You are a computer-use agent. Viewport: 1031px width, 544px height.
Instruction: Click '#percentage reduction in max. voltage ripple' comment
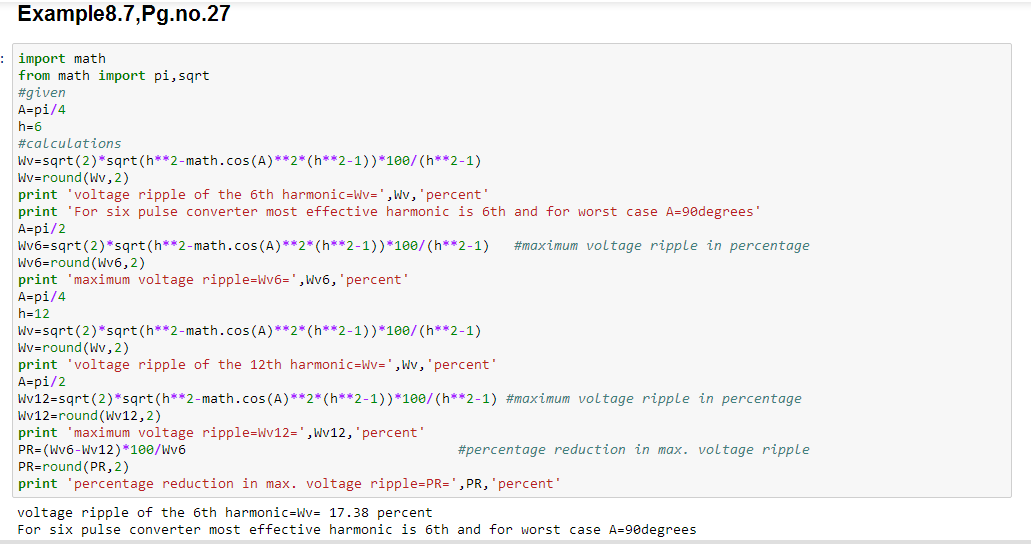(x=634, y=449)
